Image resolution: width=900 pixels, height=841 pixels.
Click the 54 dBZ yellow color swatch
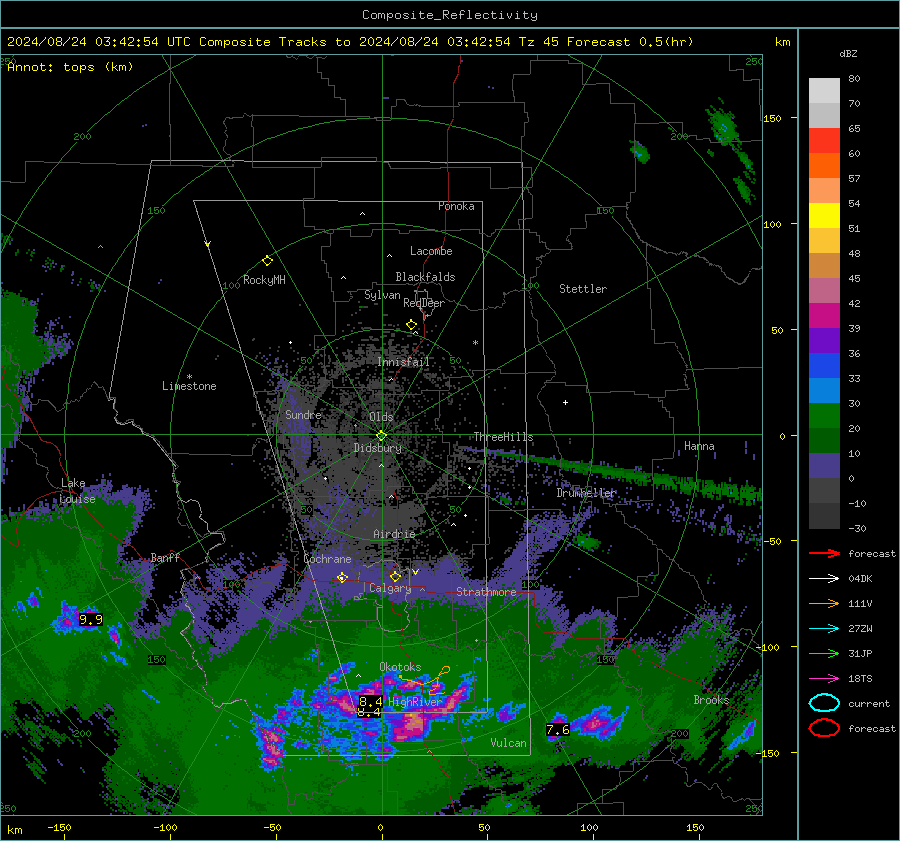[824, 216]
